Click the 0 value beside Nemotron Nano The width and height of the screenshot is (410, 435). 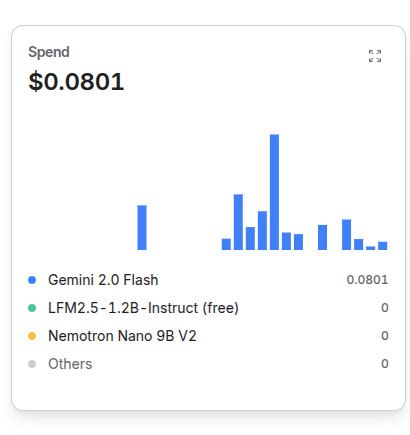tap(385, 336)
